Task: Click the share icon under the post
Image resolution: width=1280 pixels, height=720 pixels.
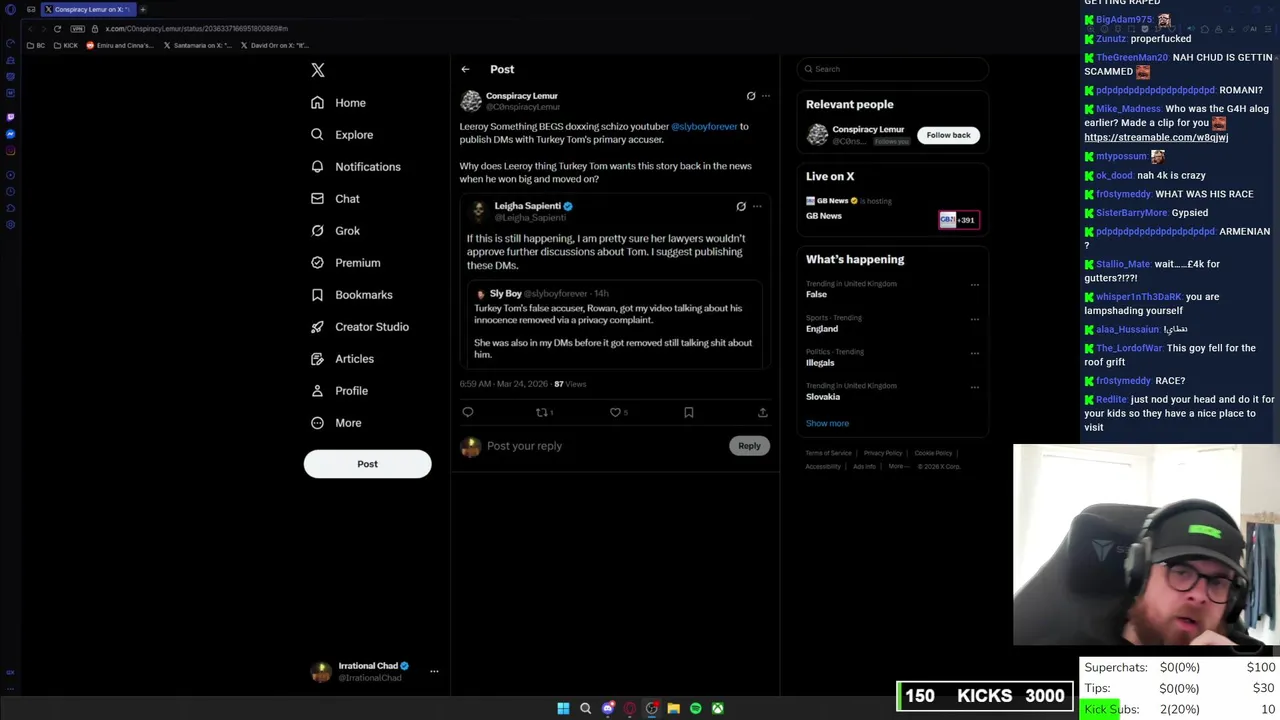Action: 762,412
